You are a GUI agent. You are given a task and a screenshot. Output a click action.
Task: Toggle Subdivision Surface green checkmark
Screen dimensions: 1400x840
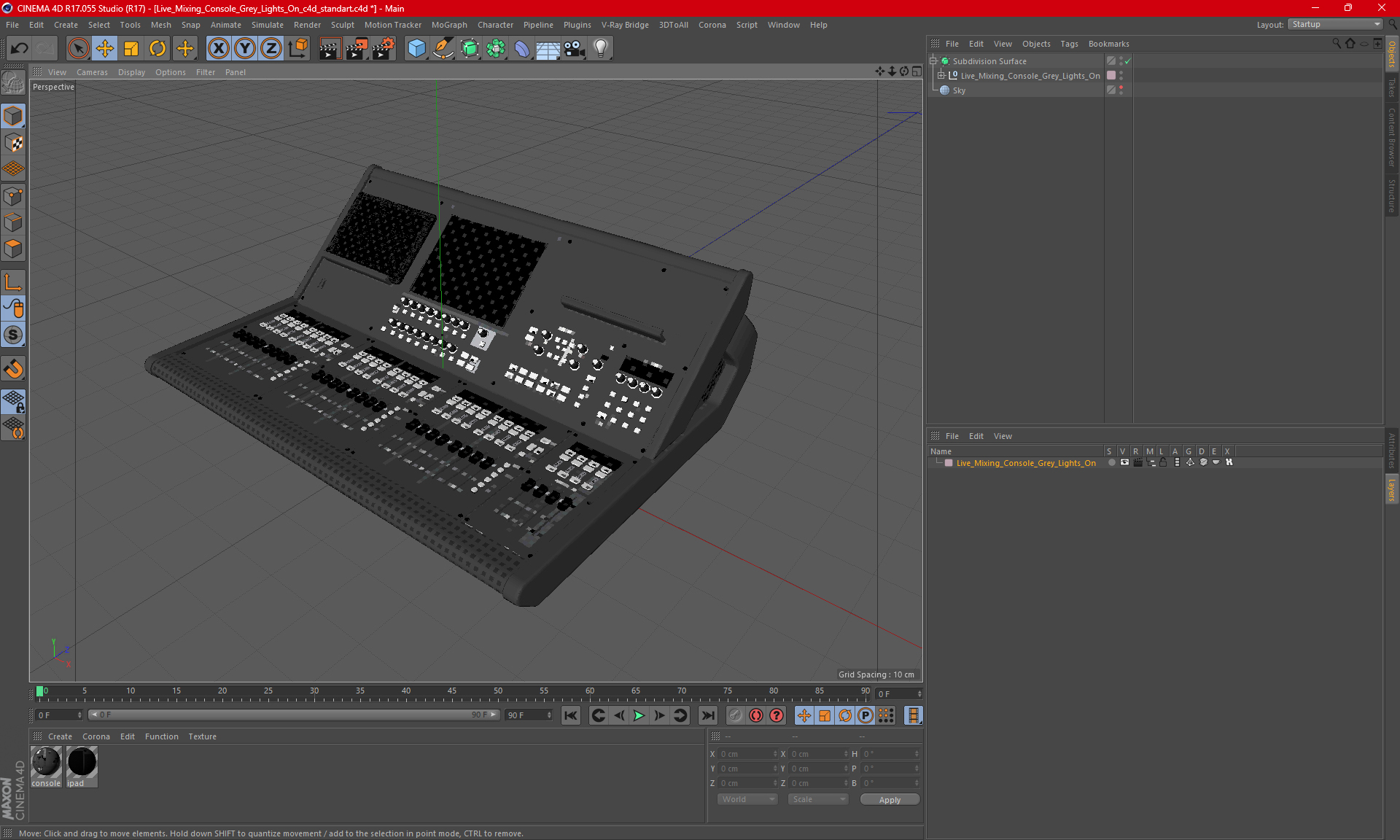click(1128, 61)
